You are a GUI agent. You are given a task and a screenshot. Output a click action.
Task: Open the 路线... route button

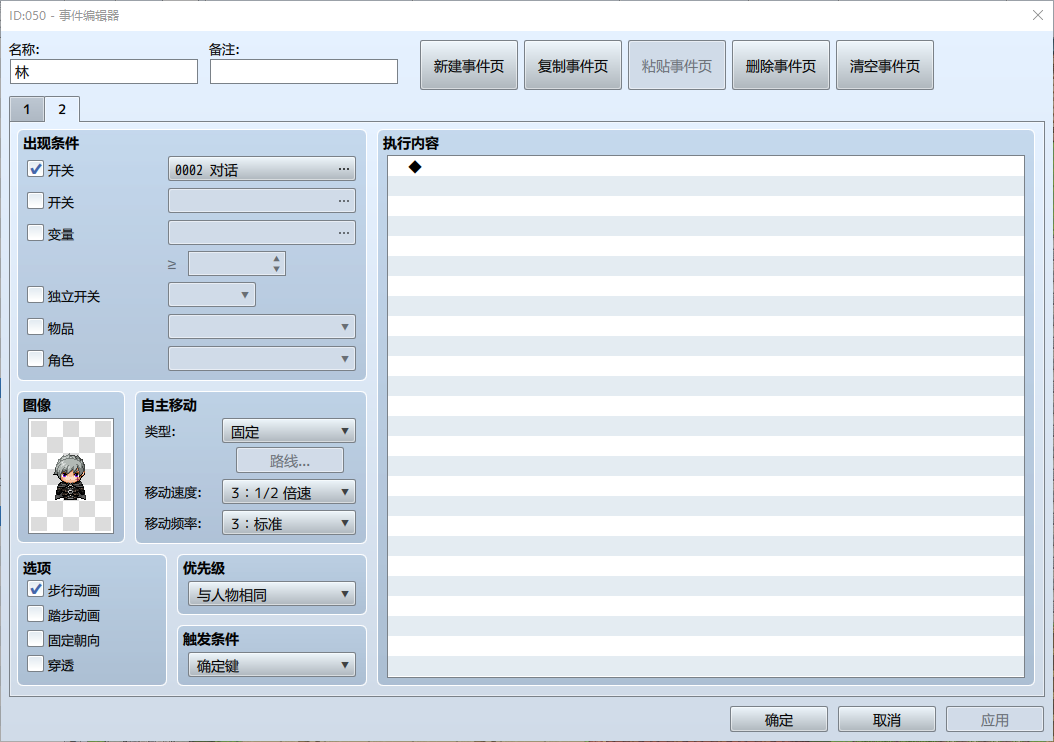290,460
